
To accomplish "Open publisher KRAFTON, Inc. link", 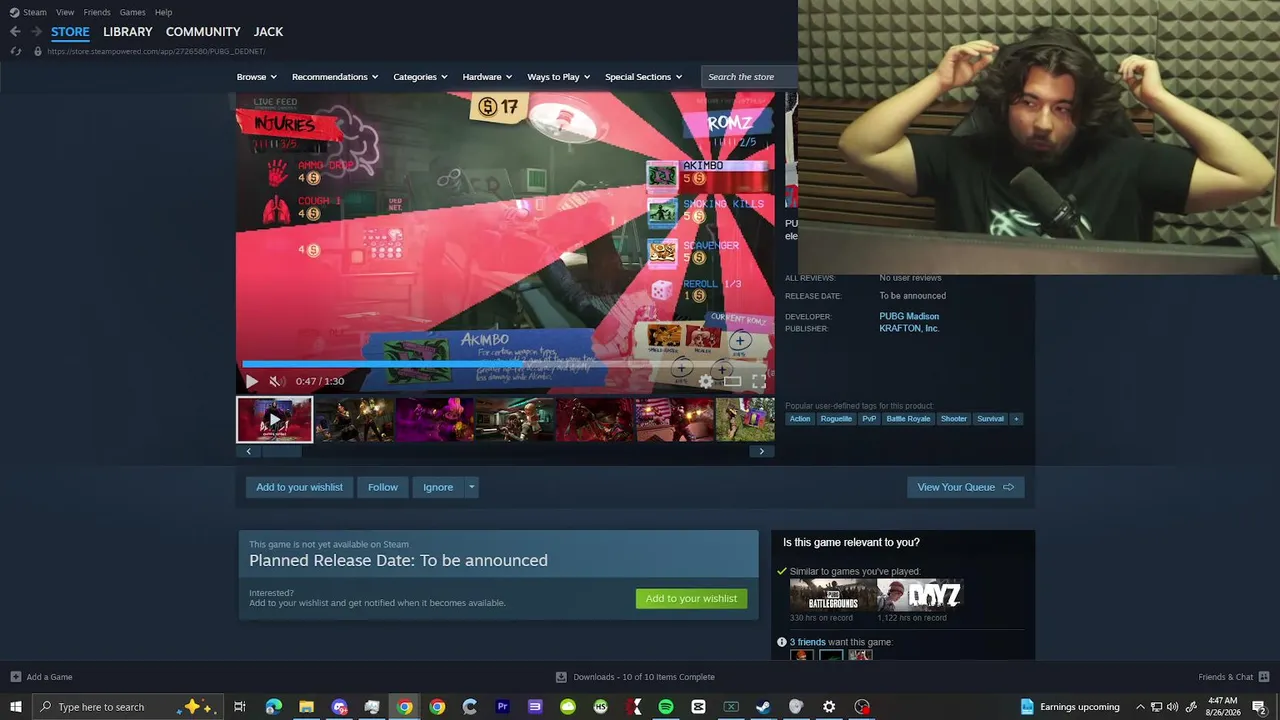I will click(909, 328).
